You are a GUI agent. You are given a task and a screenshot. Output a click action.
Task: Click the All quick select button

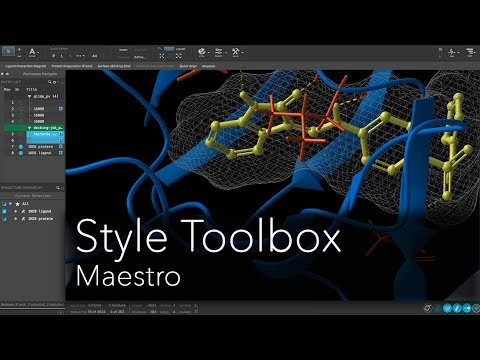[94, 56]
